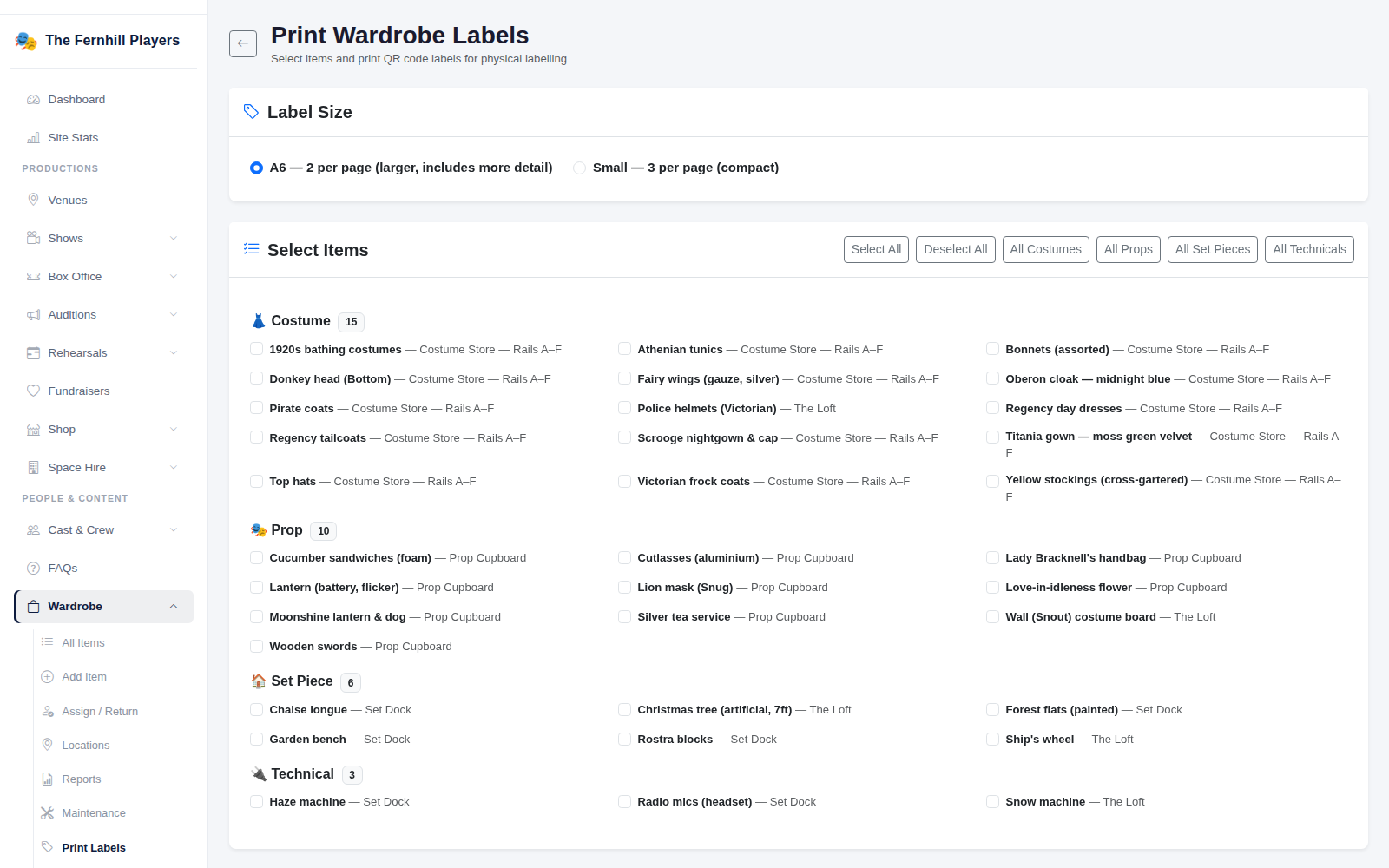
Task: Expand the Shop submenu chevron
Action: 174,430
